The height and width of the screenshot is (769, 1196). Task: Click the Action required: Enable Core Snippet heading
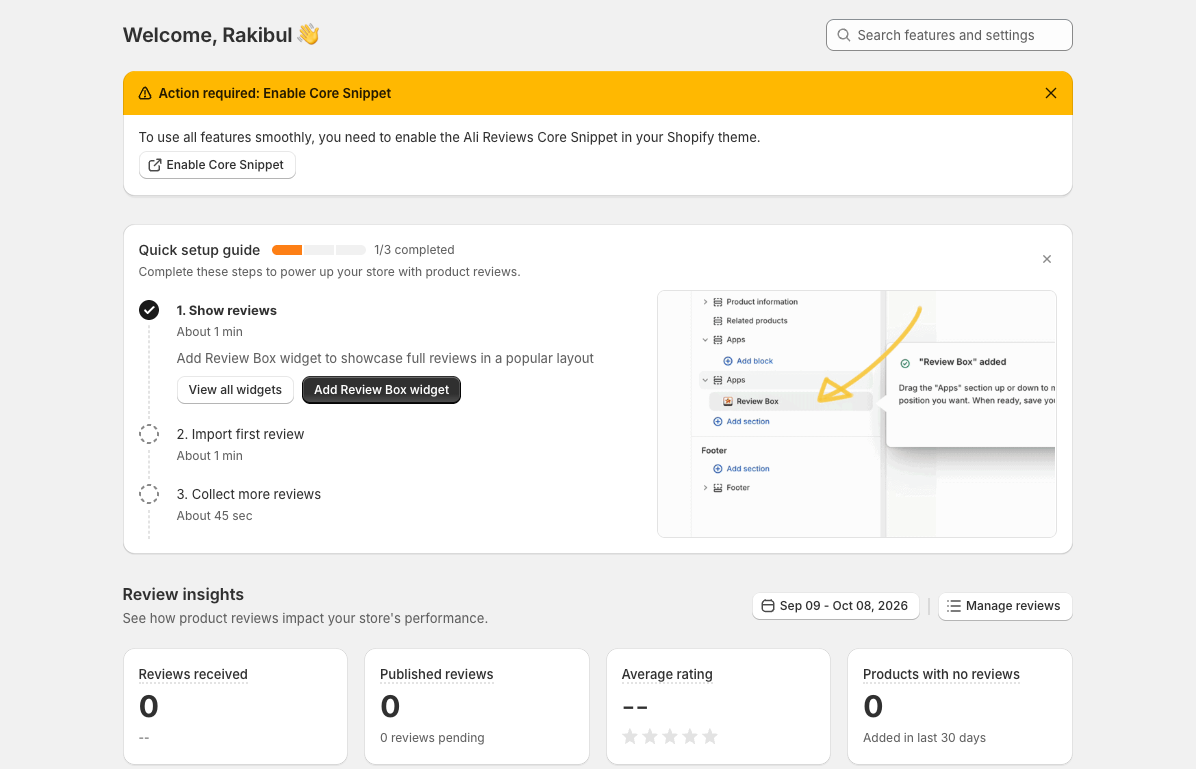coord(275,93)
